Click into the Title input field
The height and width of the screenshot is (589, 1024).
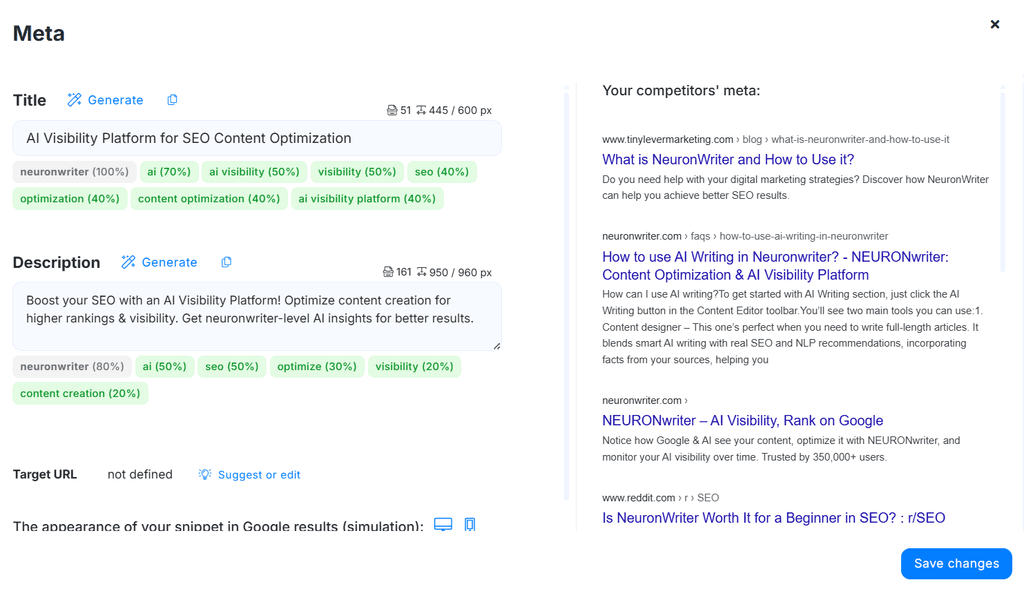click(x=257, y=138)
